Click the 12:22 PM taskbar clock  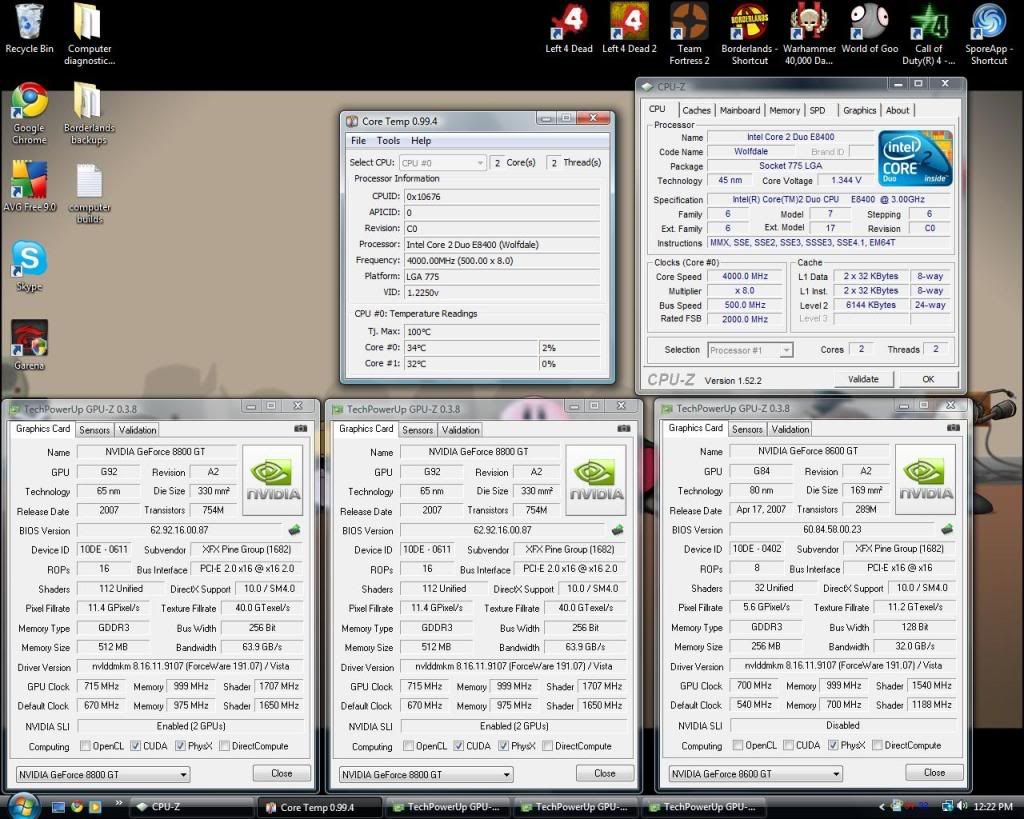click(x=993, y=807)
